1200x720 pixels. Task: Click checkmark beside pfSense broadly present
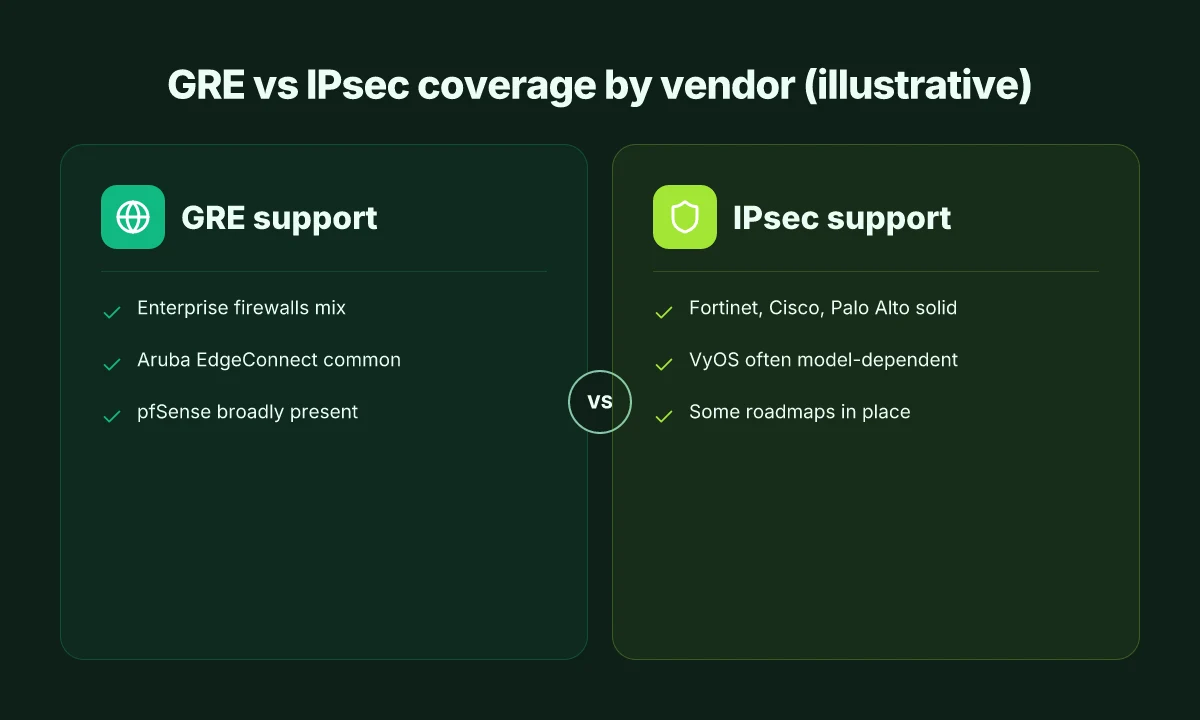coord(112,417)
